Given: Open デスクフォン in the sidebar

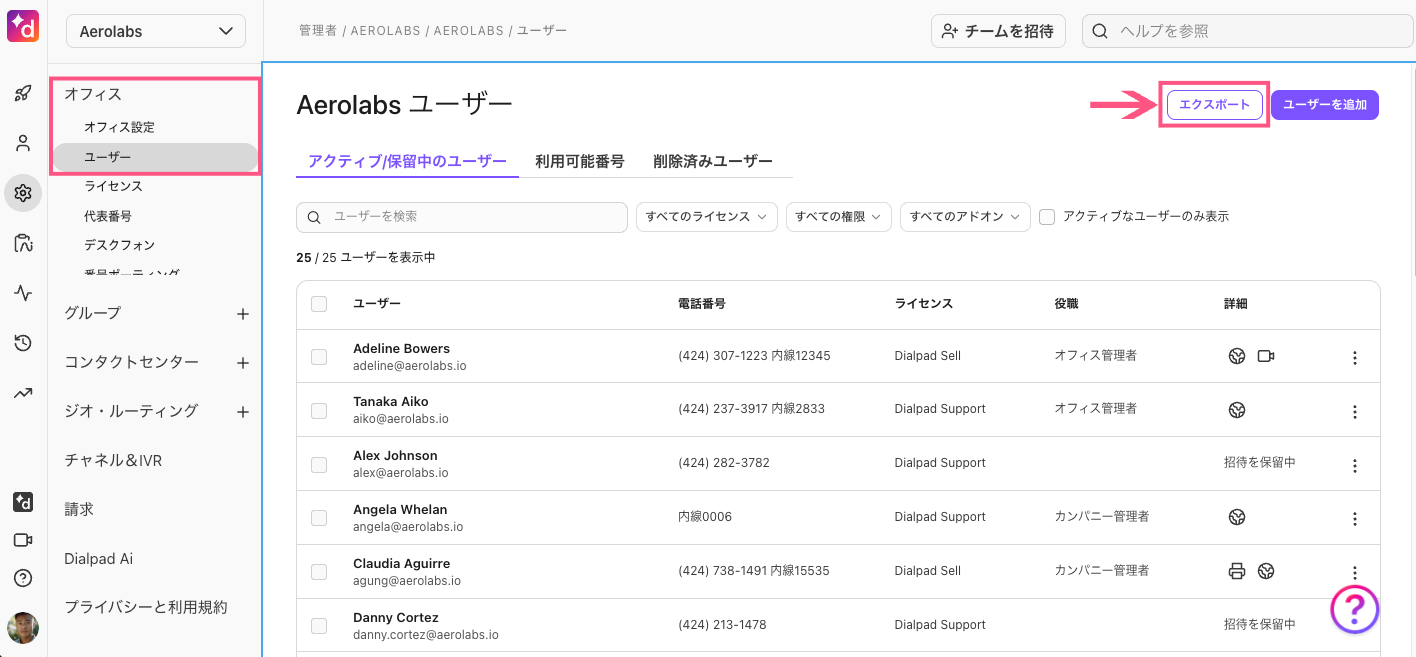Looking at the screenshot, I should tap(119, 245).
